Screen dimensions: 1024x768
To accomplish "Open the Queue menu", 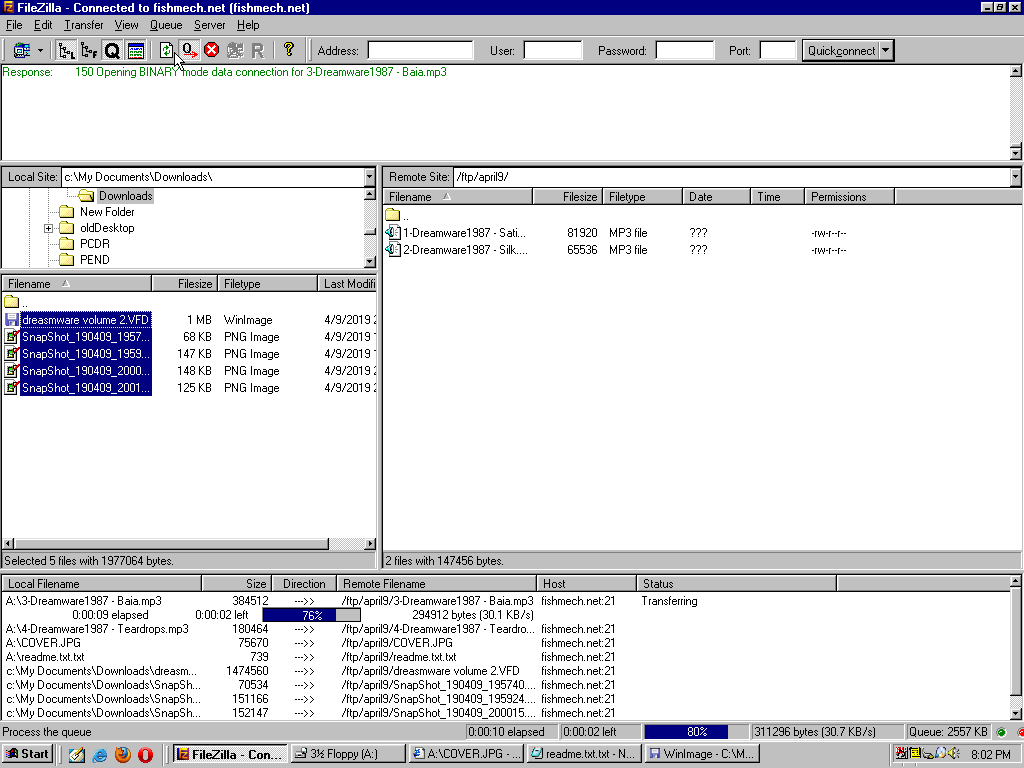I will click(166, 25).
